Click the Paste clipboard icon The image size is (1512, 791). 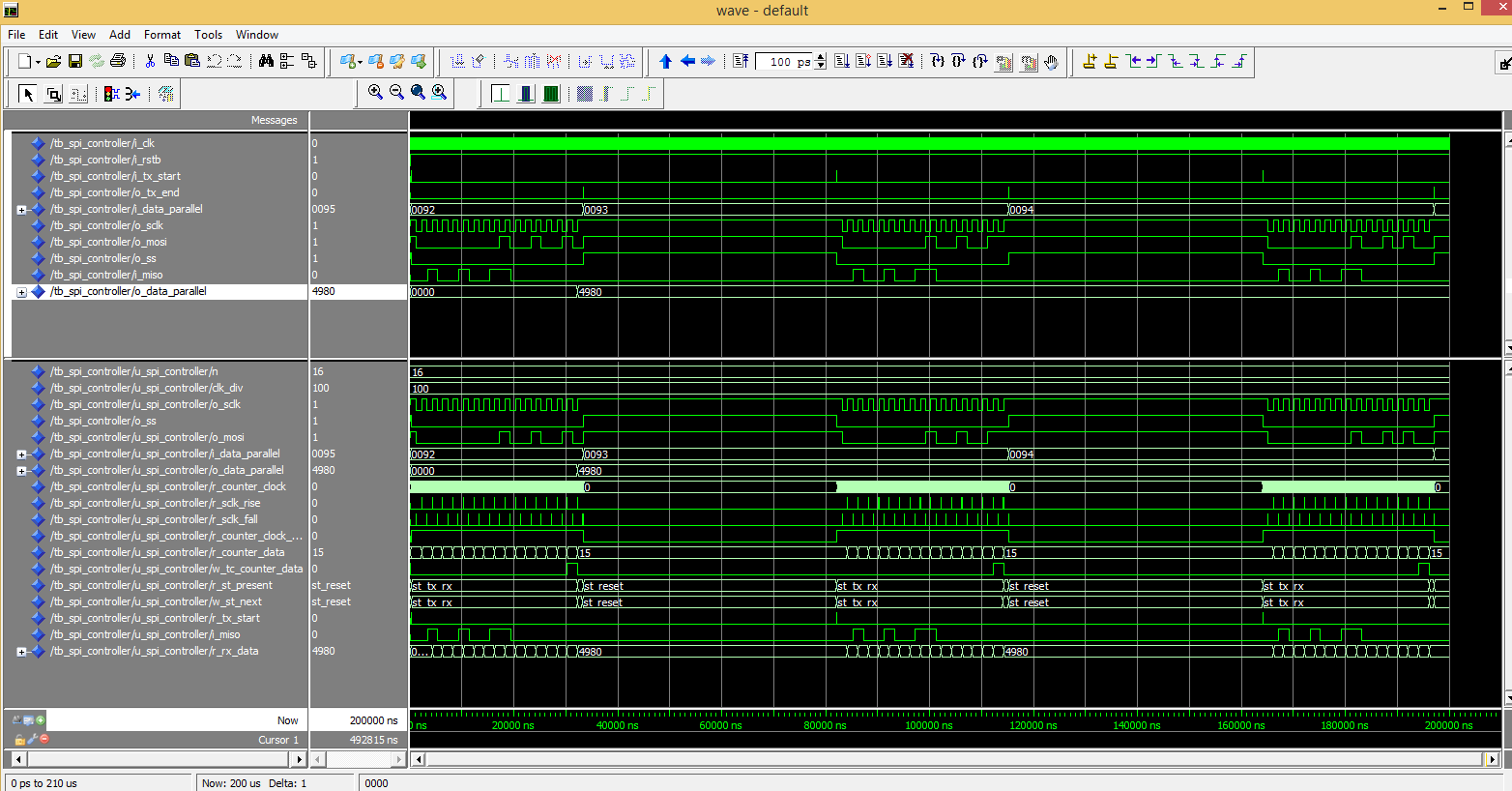point(192,61)
